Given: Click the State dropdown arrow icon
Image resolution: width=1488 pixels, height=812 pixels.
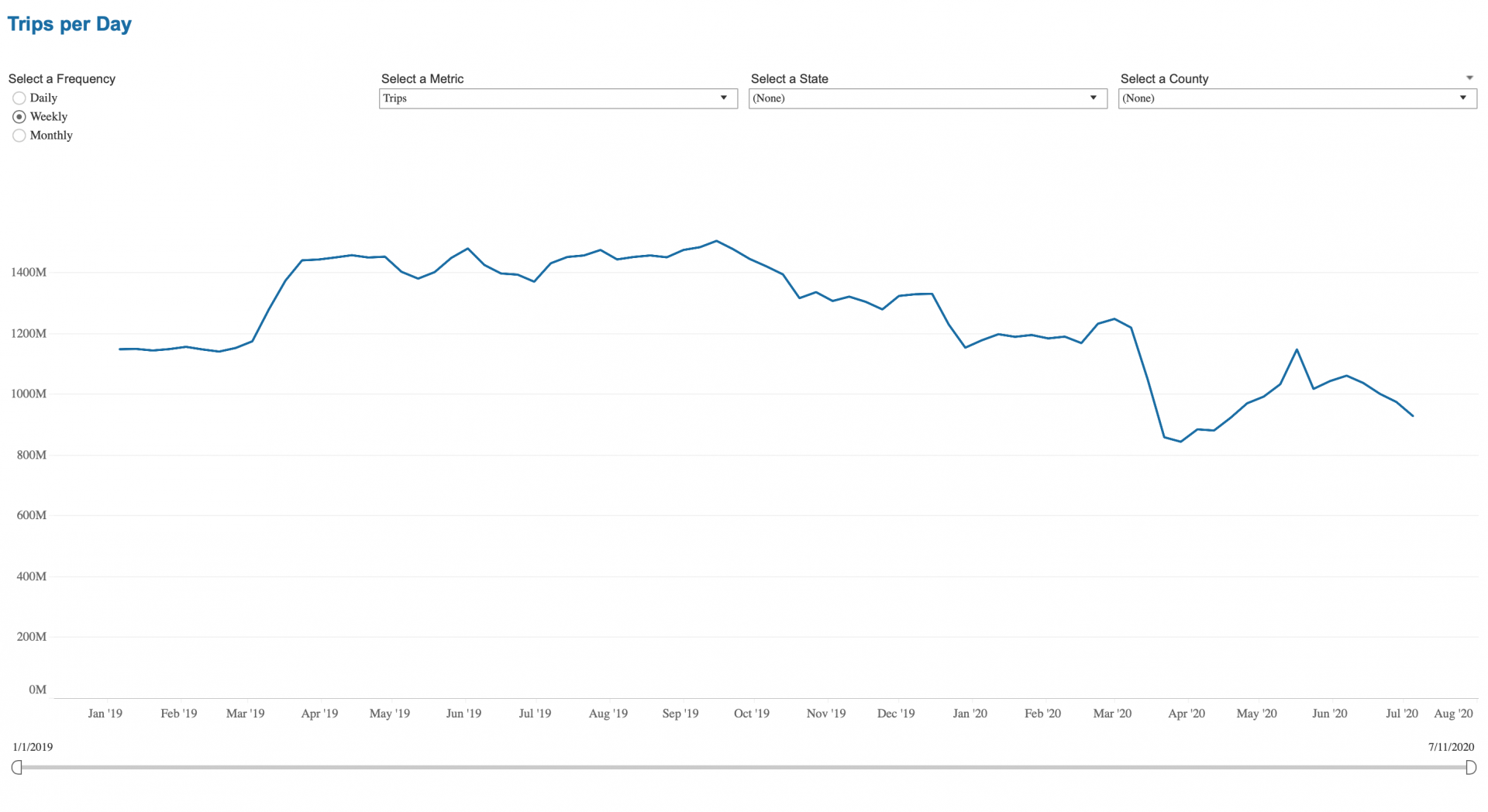Looking at the screenshot, I should point(1094,98).
